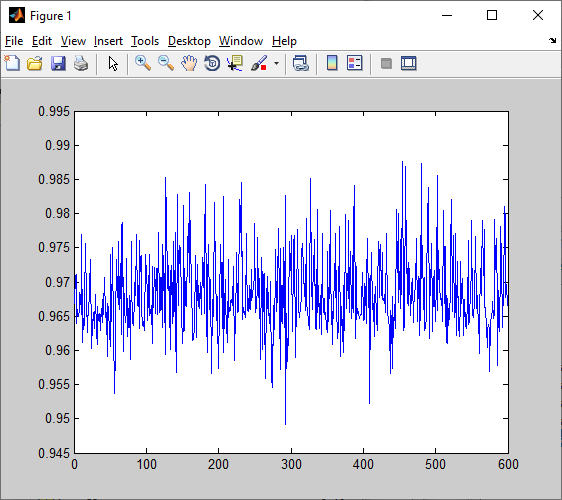Hide plot tools using the gray square icon
Image resolution: width=562 pixels, height=500 pixels.
386,64
